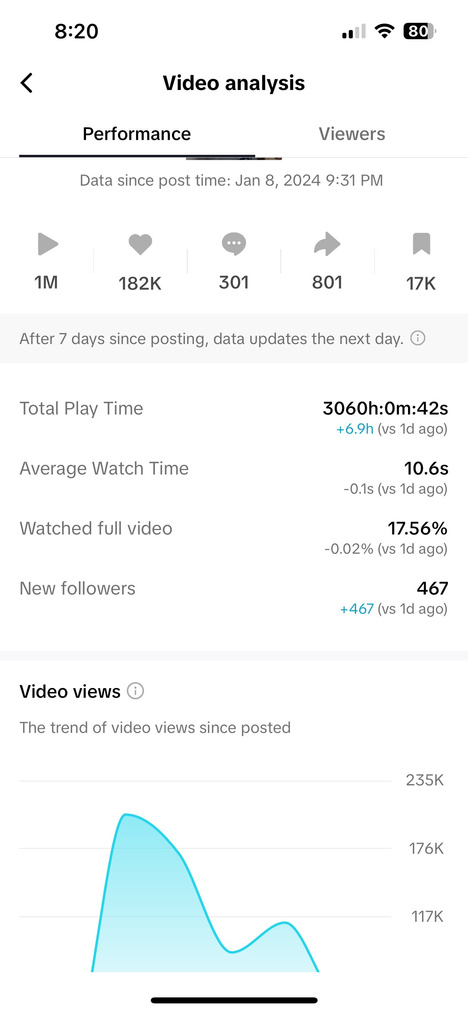Tap the Video analysis page title
This screenshot has width=468, height=1013.
point(233,83)
